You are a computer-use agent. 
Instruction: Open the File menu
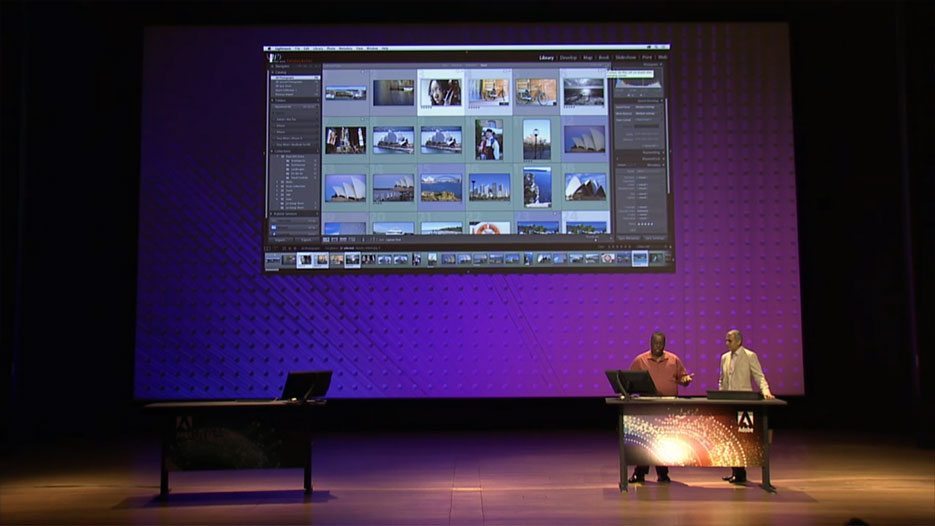[297, 48]
